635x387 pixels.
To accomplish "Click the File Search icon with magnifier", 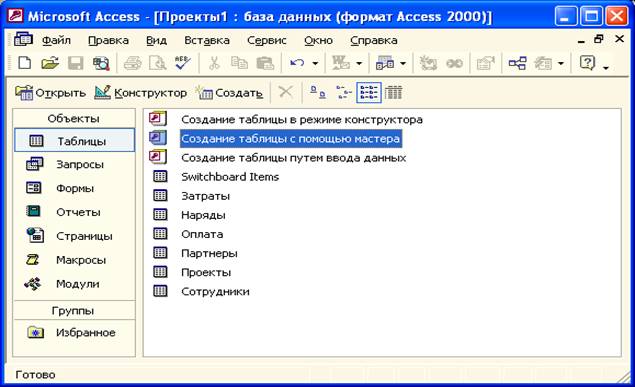I will tap(101, 63).
